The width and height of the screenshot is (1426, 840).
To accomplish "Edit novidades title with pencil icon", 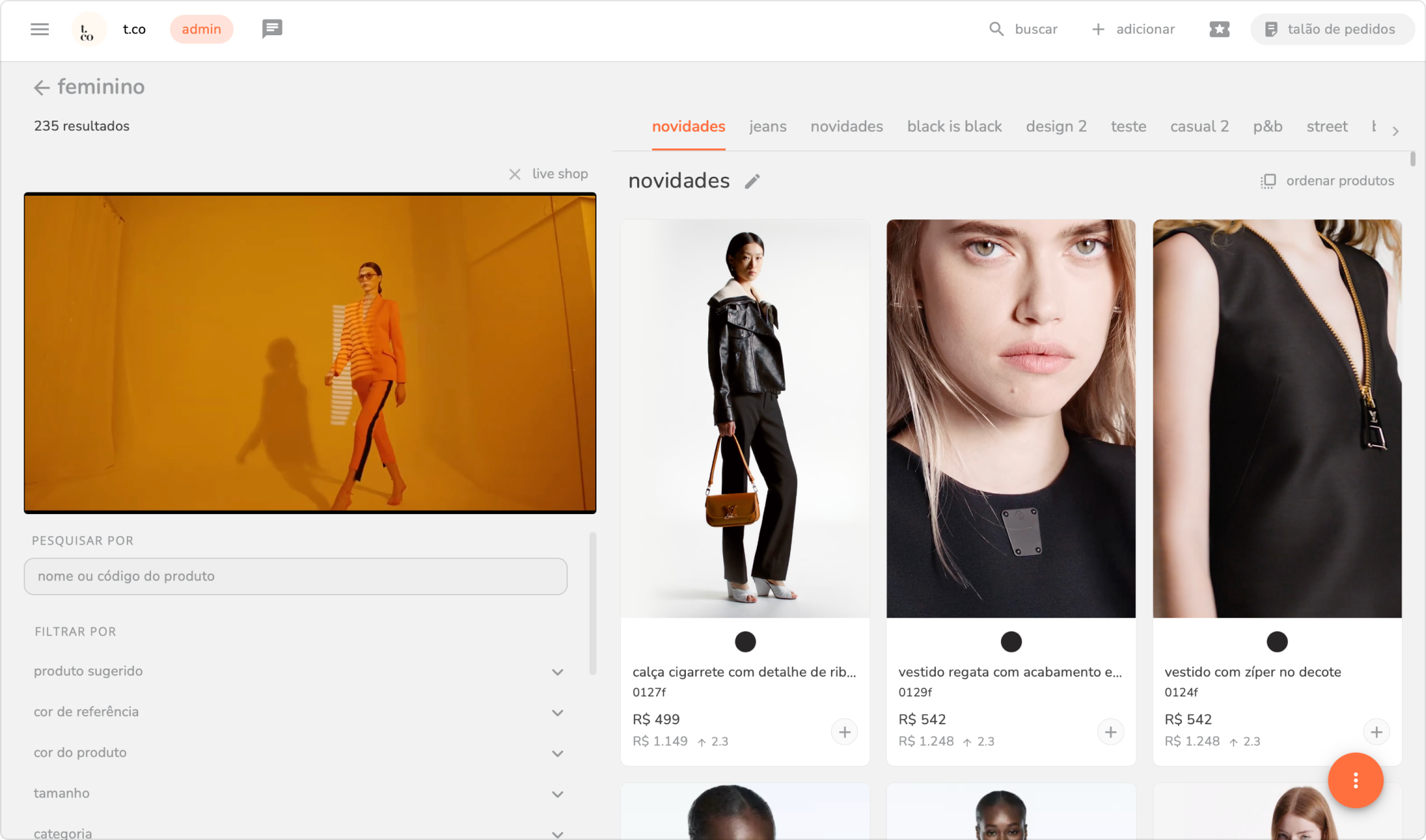I will [x=752, y=182].
